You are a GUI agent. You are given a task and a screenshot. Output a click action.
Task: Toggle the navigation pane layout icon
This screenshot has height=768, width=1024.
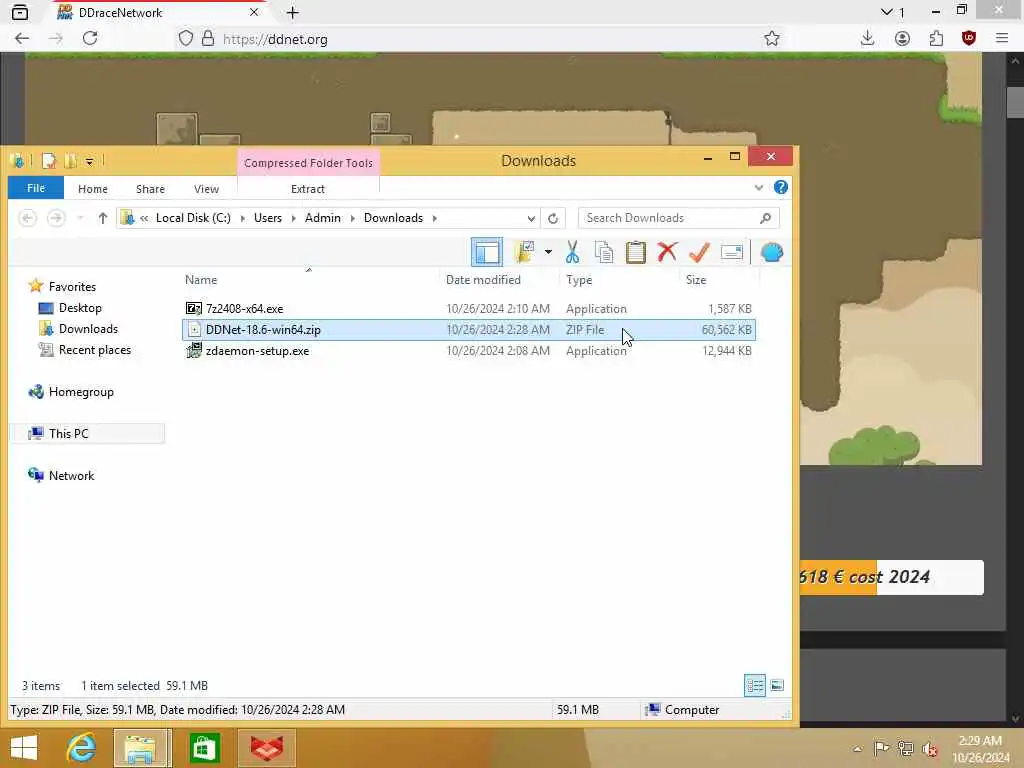tap(487, 252)
